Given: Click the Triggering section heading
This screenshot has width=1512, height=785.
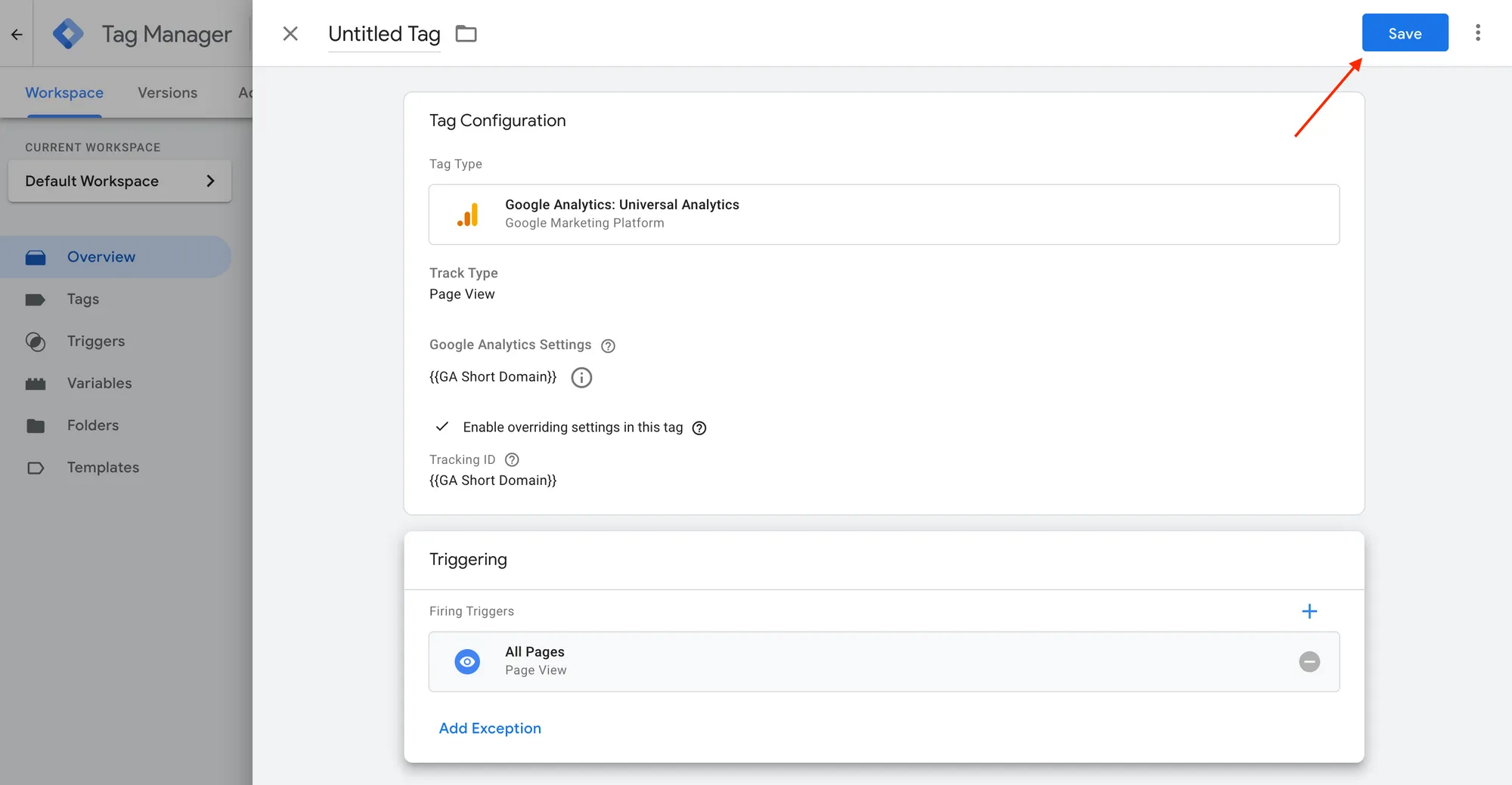Looking at the screenshot, I should (x=468, y=559).
